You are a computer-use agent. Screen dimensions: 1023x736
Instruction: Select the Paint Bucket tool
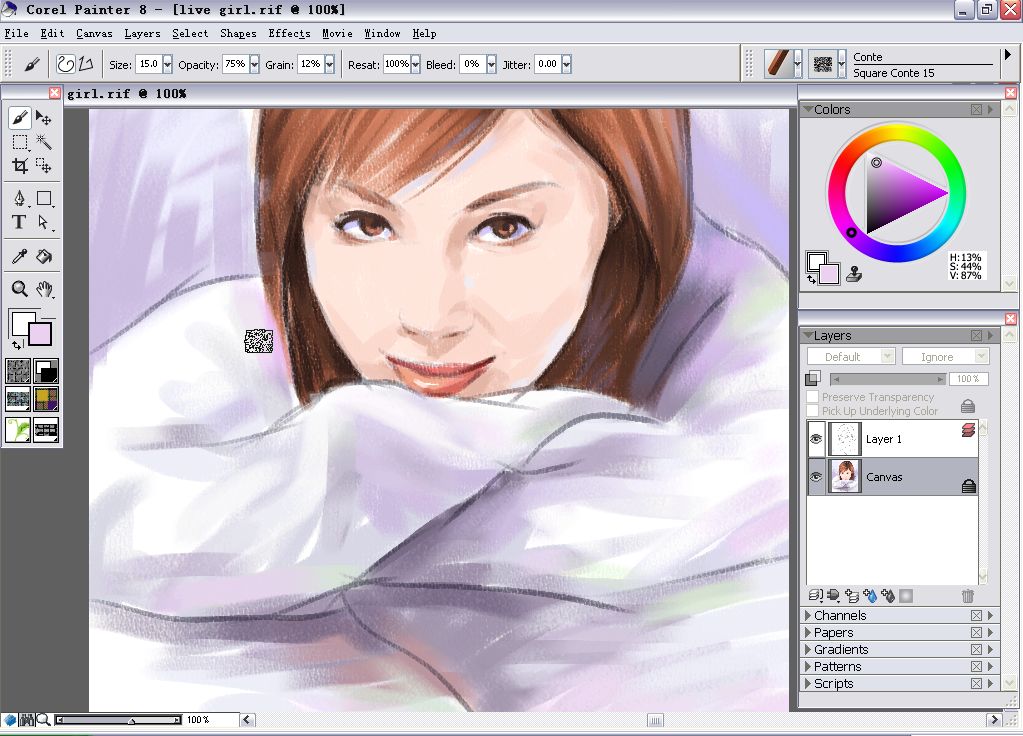coord(44,256)
